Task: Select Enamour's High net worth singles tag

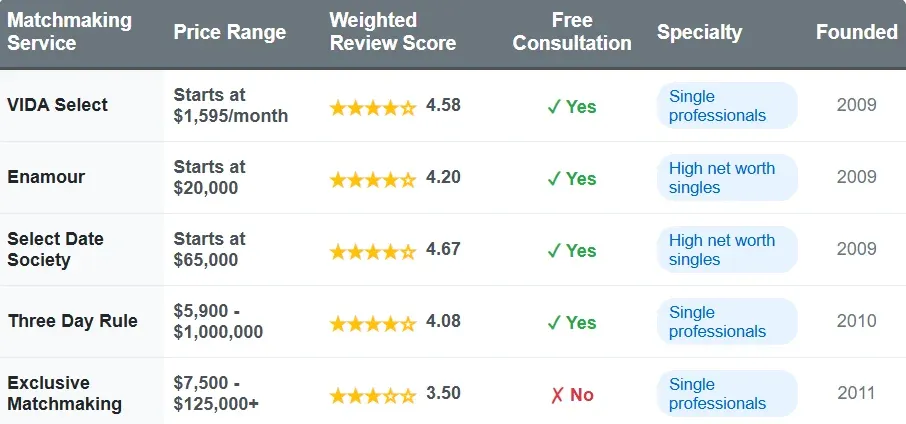Action: [727, 178]
